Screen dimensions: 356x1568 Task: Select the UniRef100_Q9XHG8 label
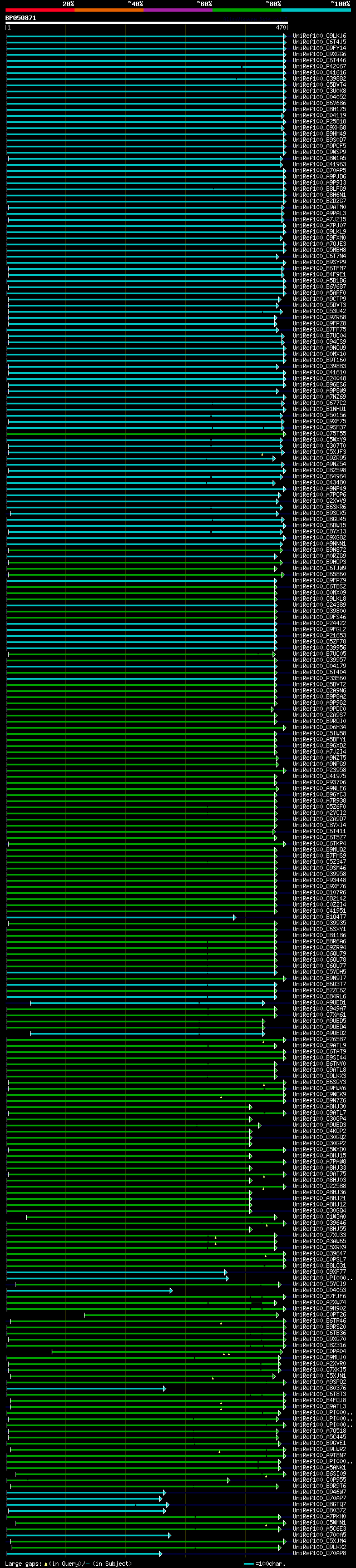point(319,127)
